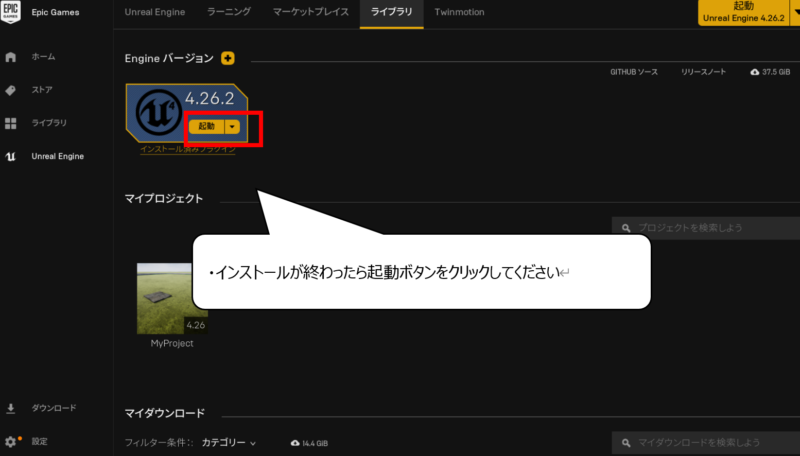Click the マイダウンロードを検索しよう search field
Image resolution: width=800 pixels, height=456 pixels.
click(x=706, y=443)
